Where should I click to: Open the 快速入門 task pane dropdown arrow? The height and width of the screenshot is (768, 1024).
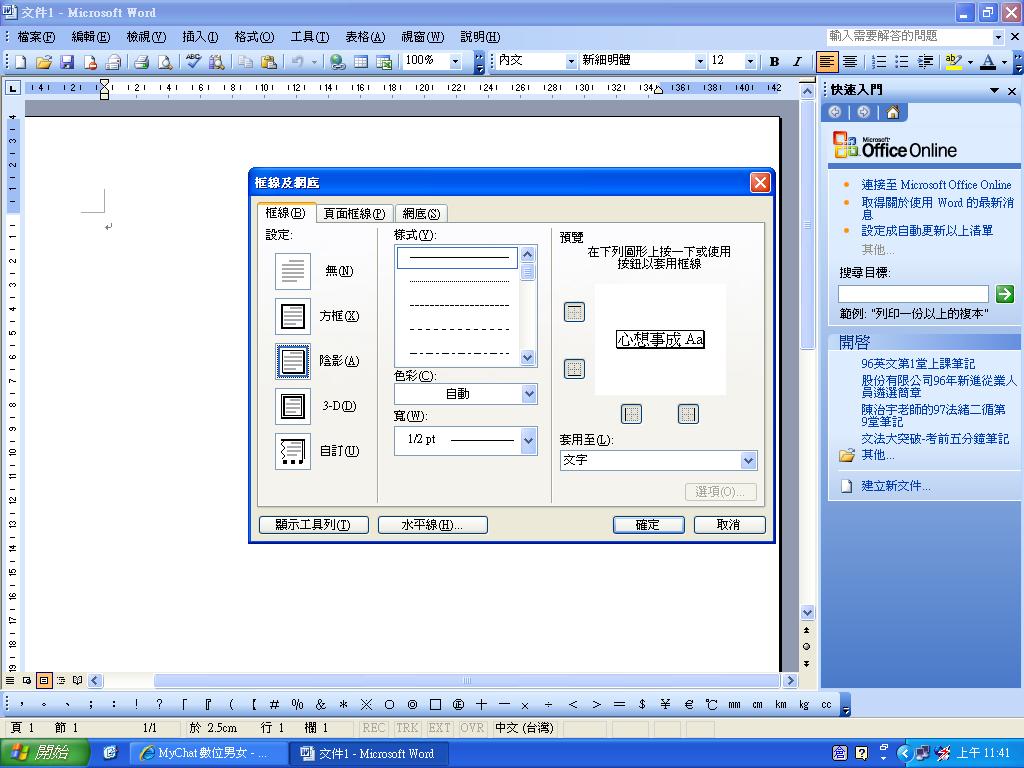[x=995, y=90]
